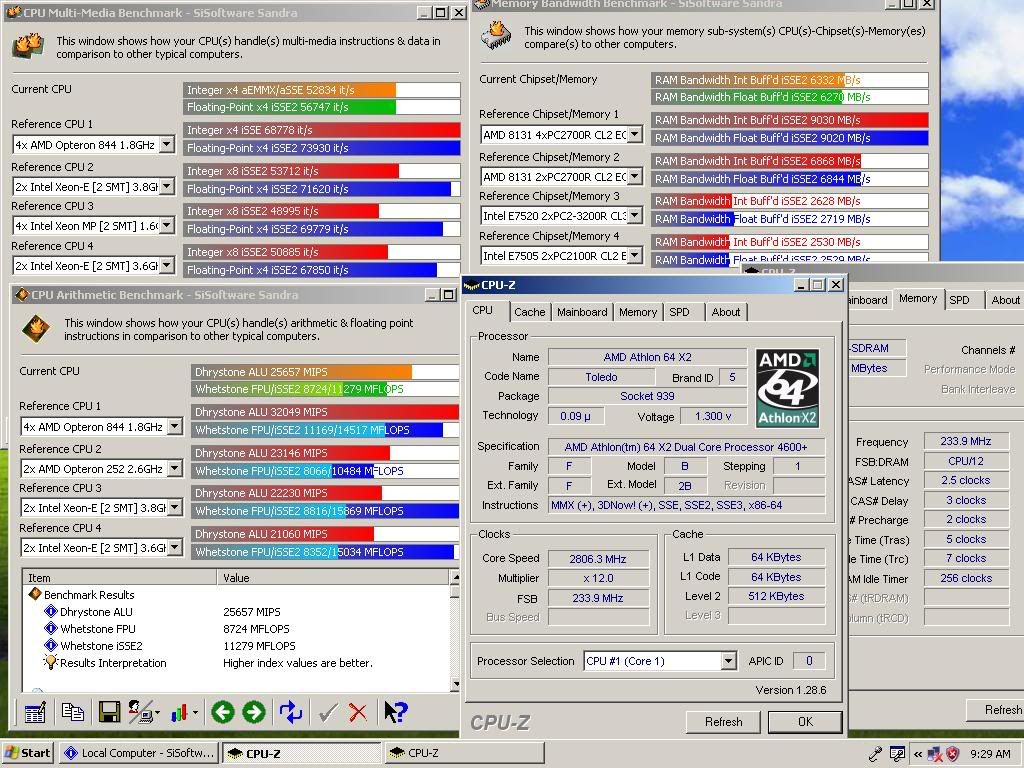Viewport: 1024px width, 768px height.
Task: Click the green forward arrow icon
Action: click(254, 712)
